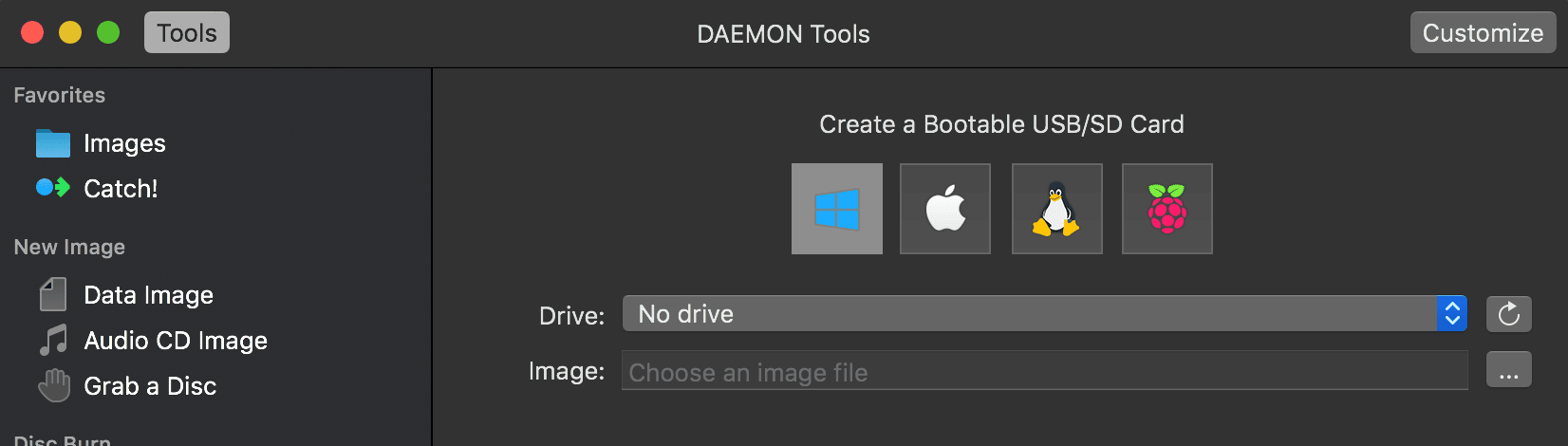1568x446 pixels.
Task: Choose the Apple macOS boot type
Action: pyautogui.click(x=944, y=209)
